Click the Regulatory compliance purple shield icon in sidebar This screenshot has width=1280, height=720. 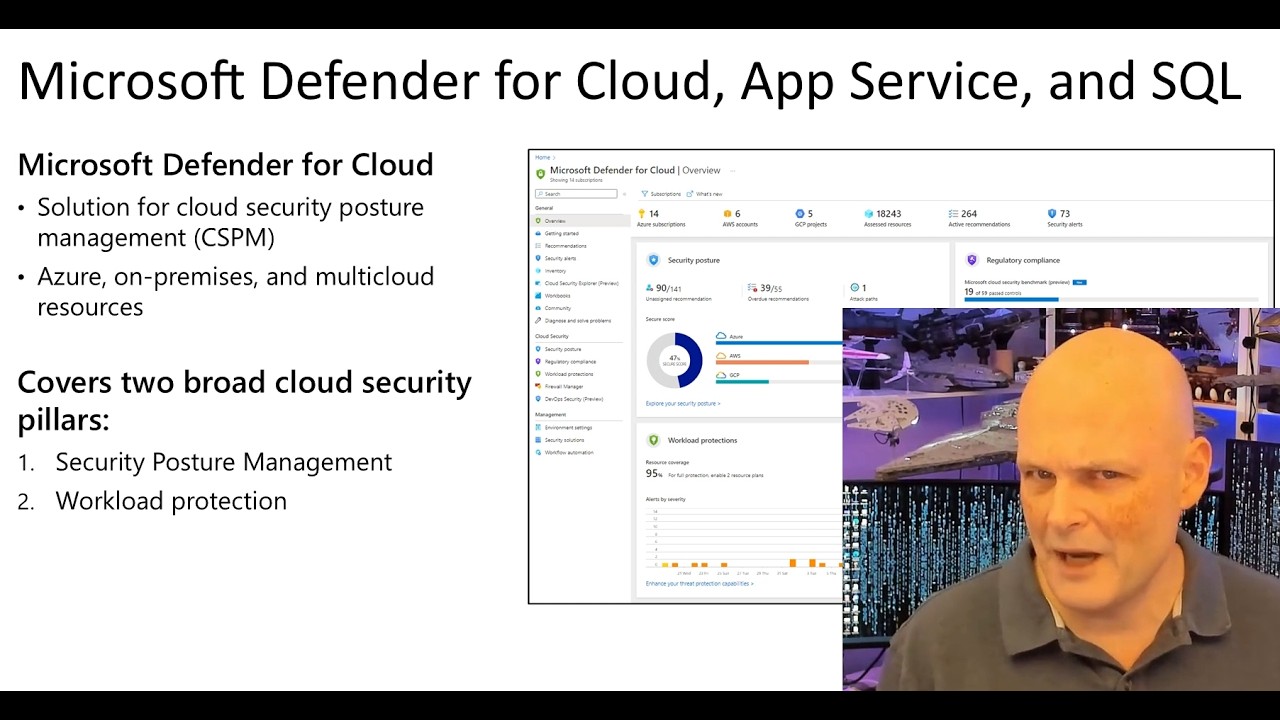pos(538,361)
